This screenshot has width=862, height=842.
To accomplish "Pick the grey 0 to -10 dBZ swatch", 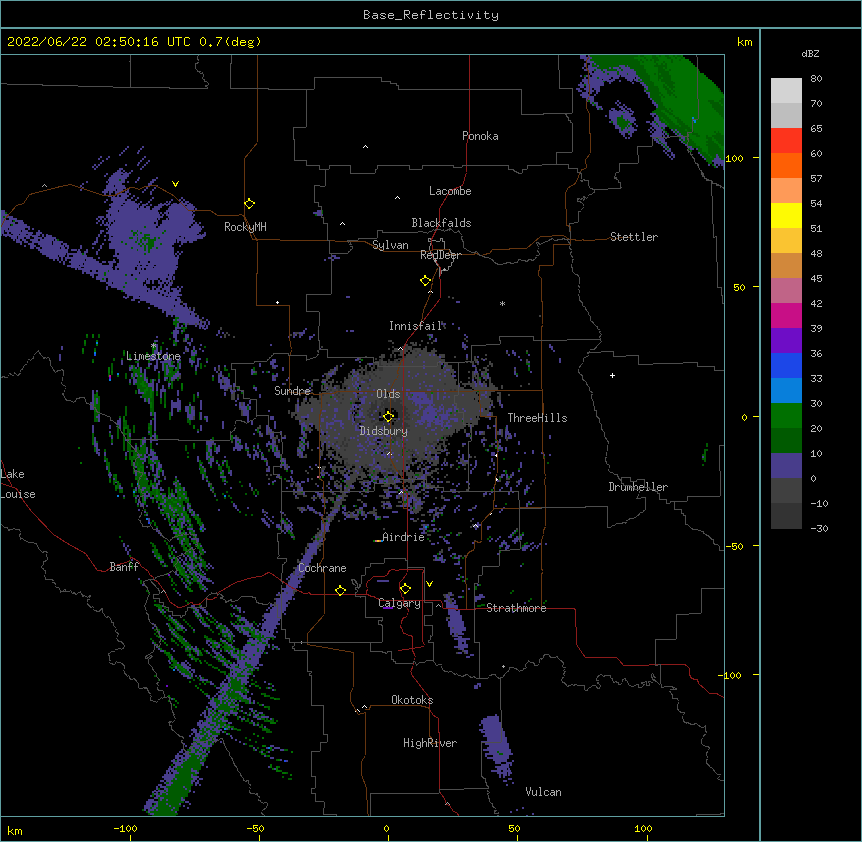I will pyautogui.click(x=786, y=491).
